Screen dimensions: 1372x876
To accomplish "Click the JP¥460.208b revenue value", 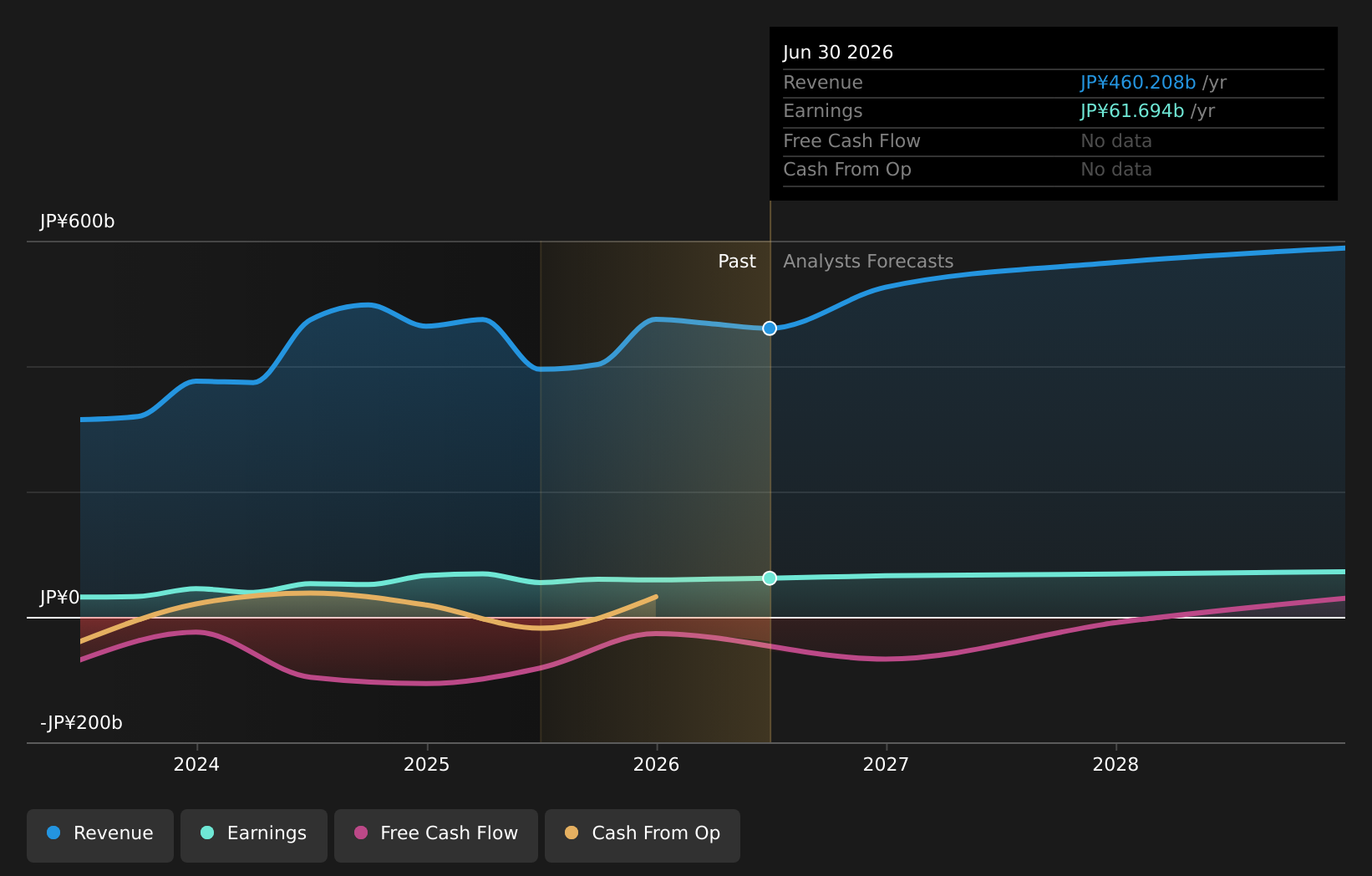I will tap(1138, 83).
